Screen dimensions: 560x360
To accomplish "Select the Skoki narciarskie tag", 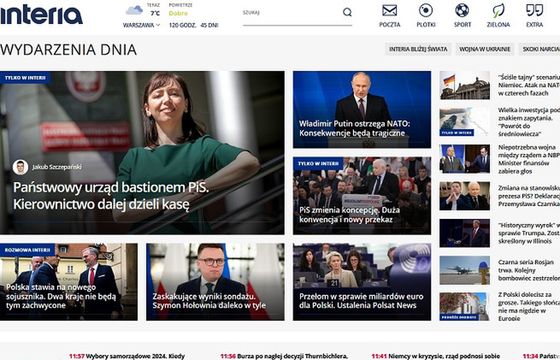I will point(539,49).
